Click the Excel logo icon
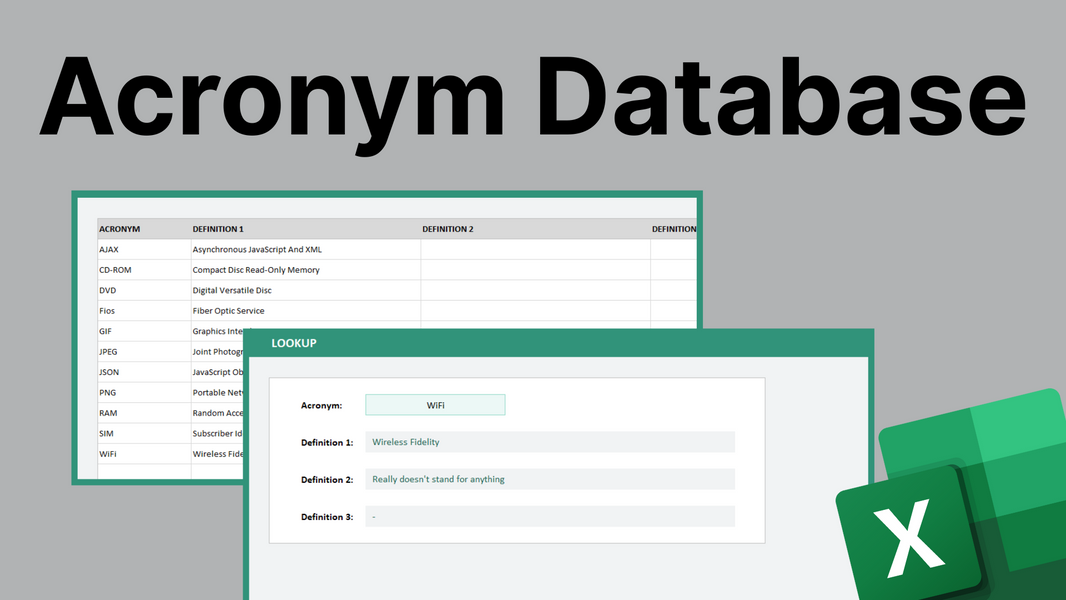 (x=952, y=495)
